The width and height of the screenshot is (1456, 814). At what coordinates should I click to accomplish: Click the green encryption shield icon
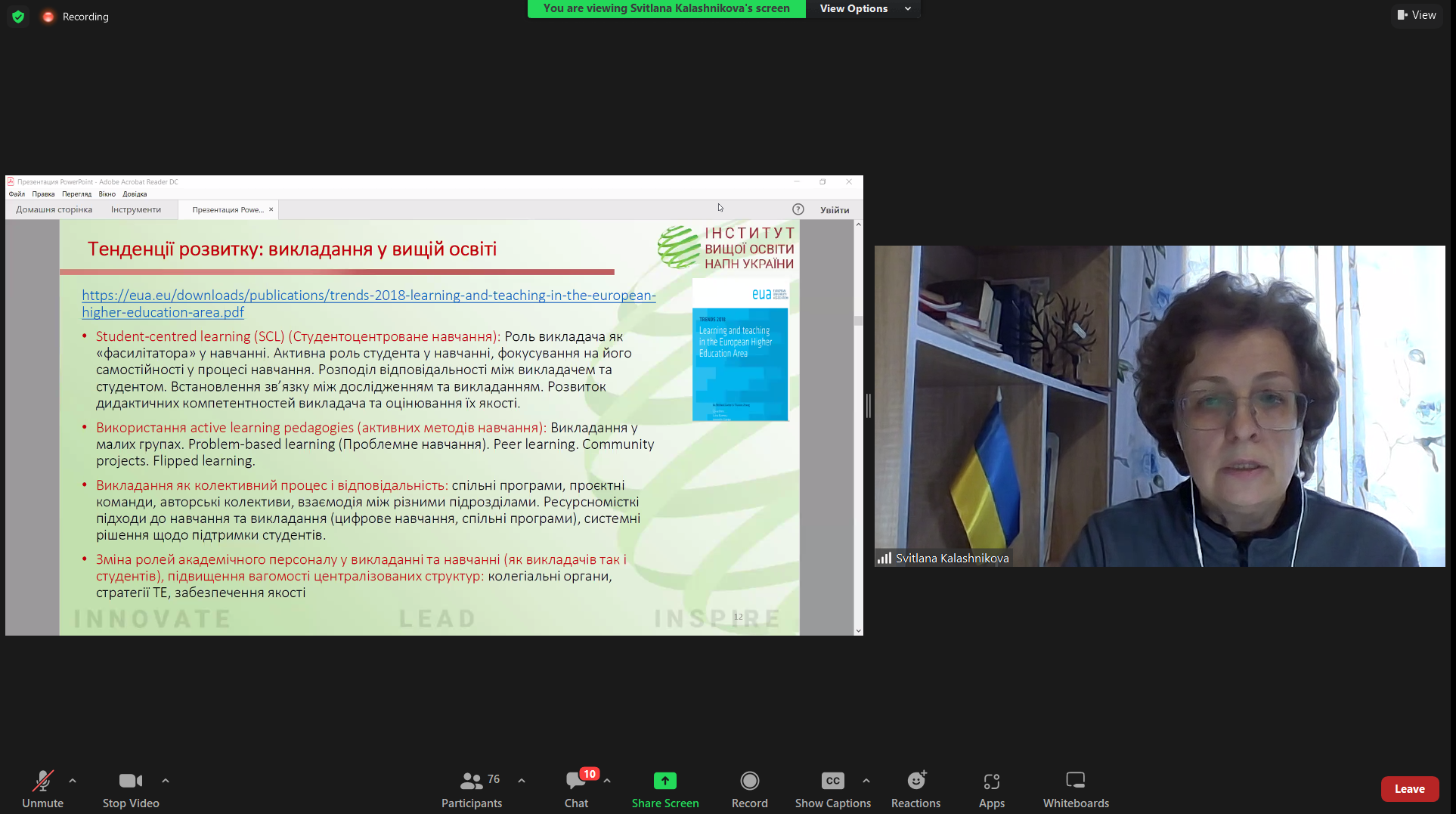tap(18, 17)
